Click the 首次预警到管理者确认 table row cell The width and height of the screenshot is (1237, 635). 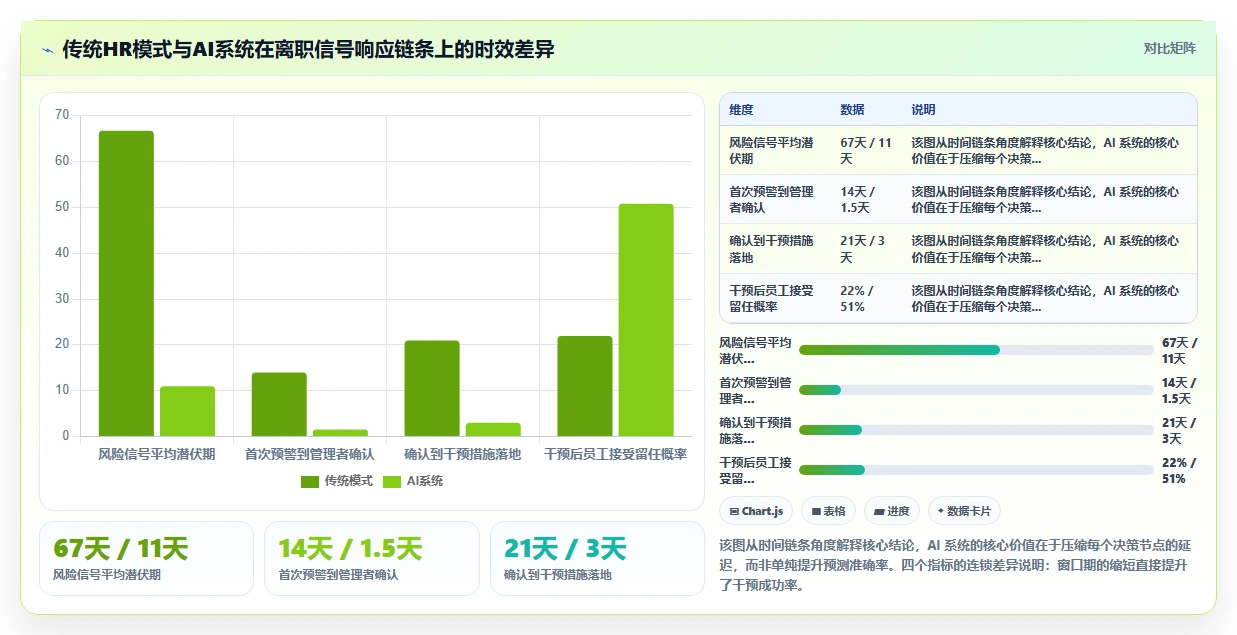775,200
